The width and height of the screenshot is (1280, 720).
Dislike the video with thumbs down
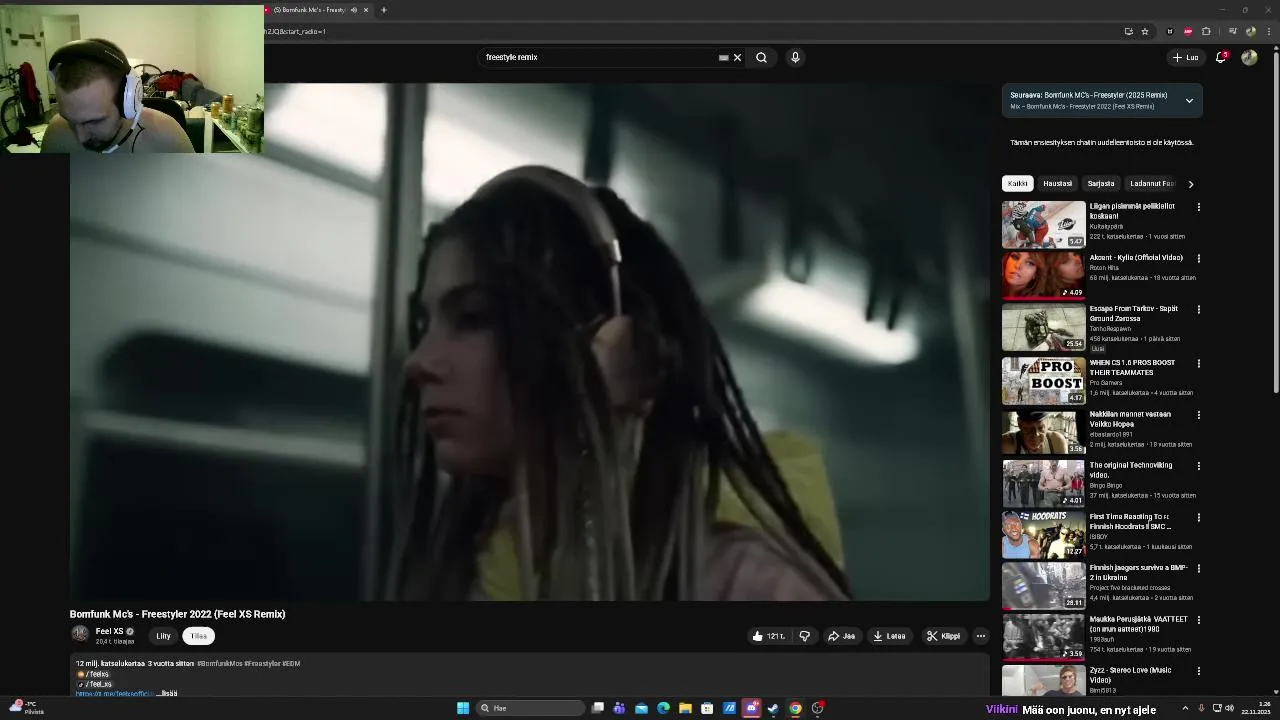click(804, 636)
